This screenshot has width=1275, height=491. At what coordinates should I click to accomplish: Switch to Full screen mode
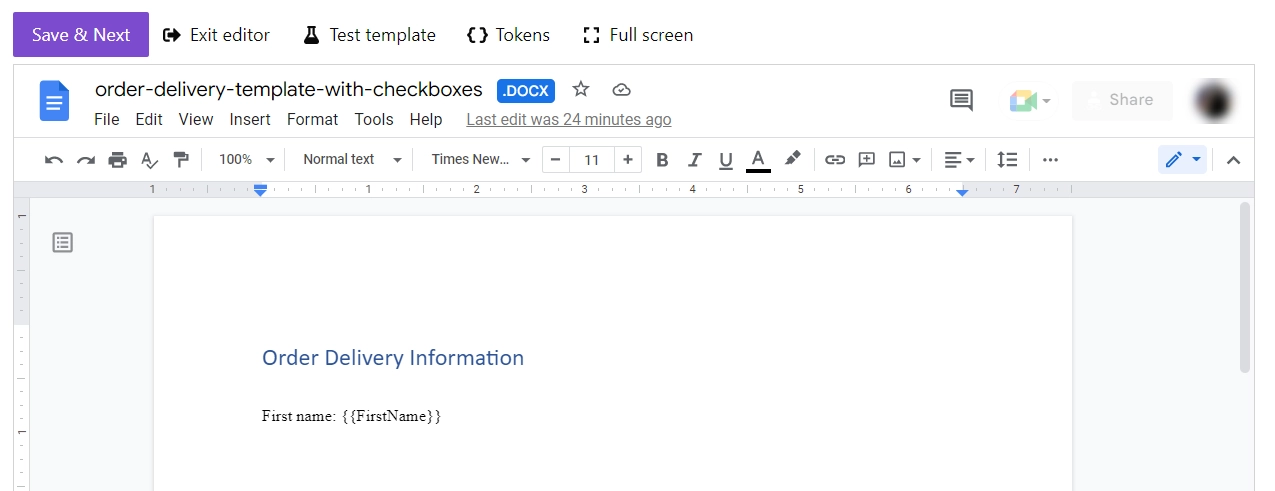click(638, 35)
